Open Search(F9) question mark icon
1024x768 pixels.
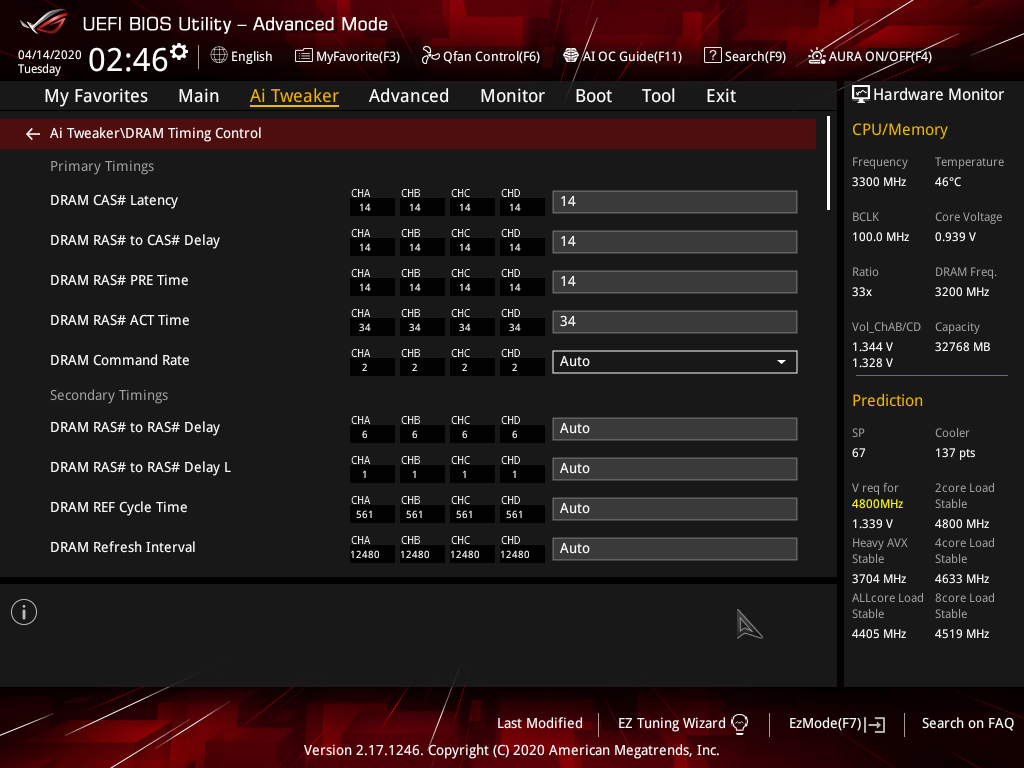[712, 56]
